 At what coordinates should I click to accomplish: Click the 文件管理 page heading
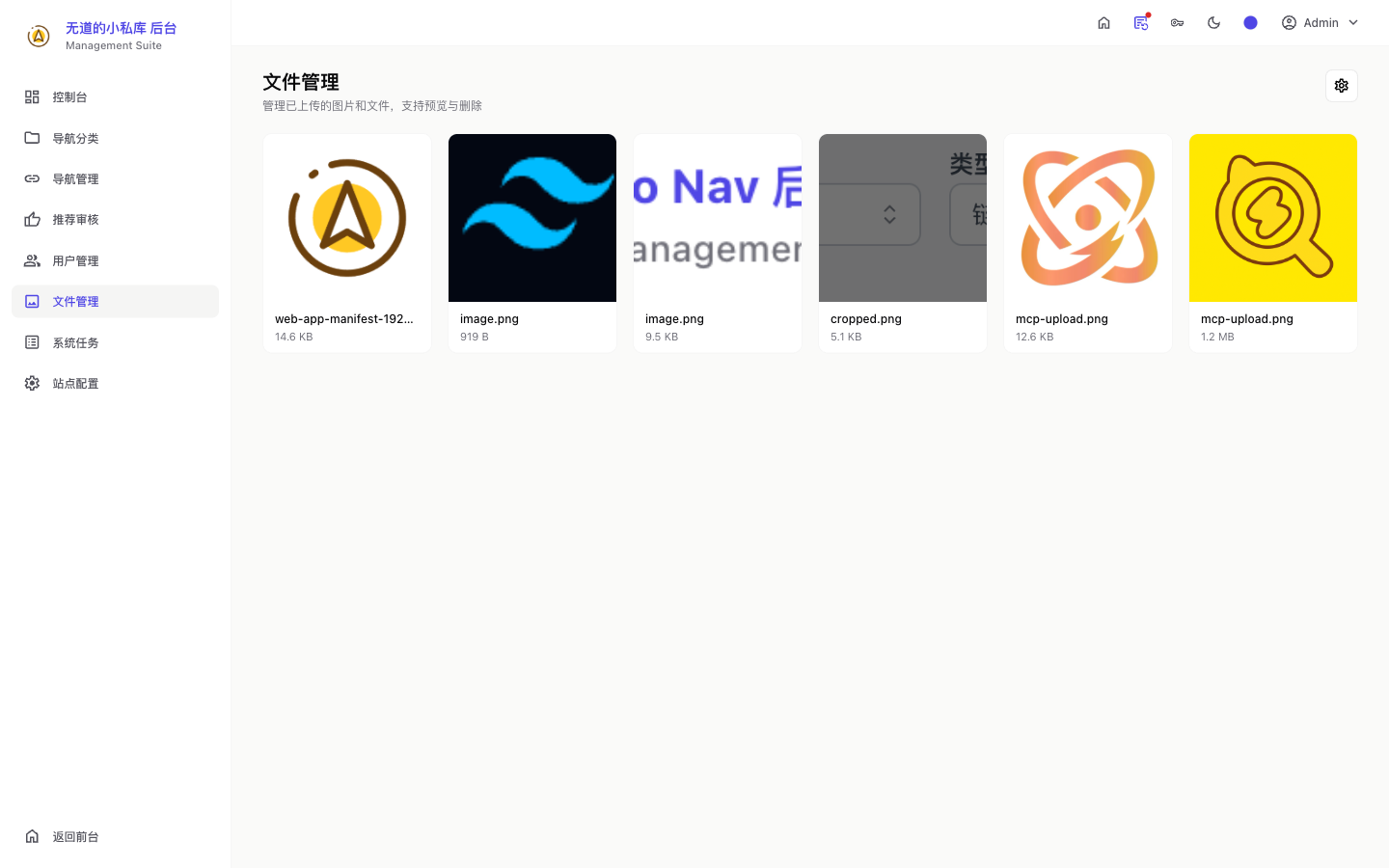[301, 82]
